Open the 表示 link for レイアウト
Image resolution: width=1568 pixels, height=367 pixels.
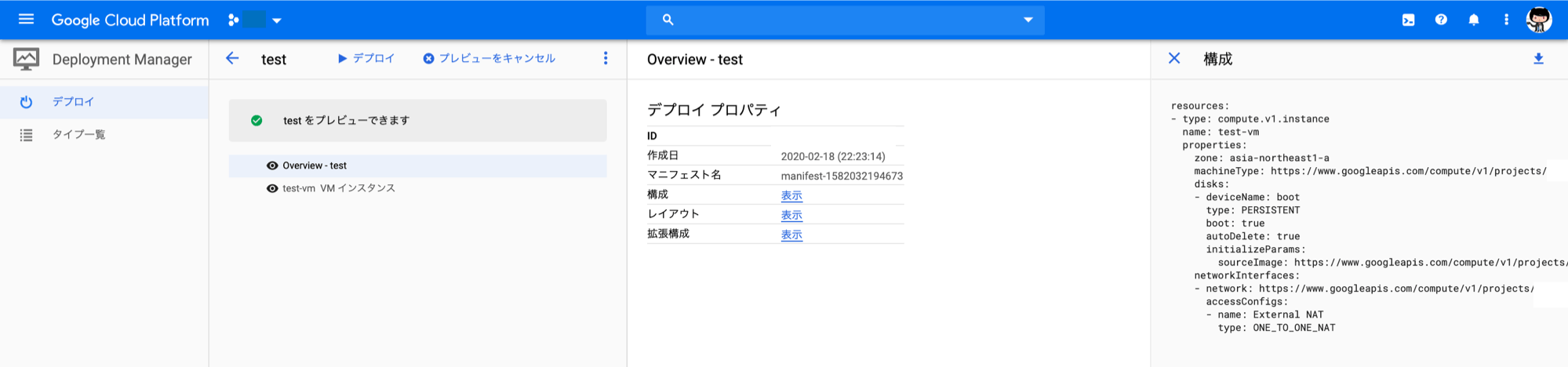coord(791,215)
